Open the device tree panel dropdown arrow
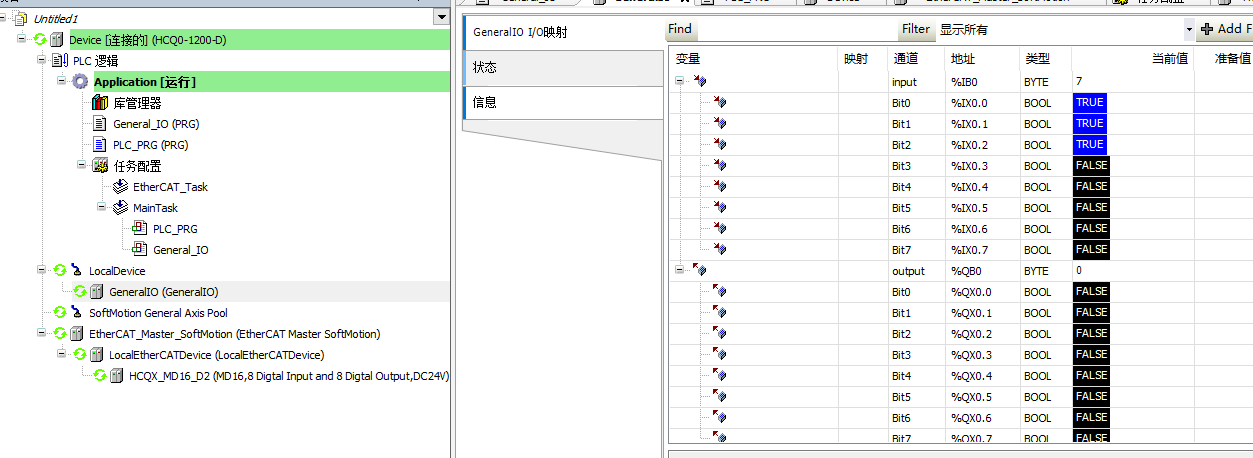The width and height of the screenshot is (1253, 458). pyautogui.click(x=441, y=17)
